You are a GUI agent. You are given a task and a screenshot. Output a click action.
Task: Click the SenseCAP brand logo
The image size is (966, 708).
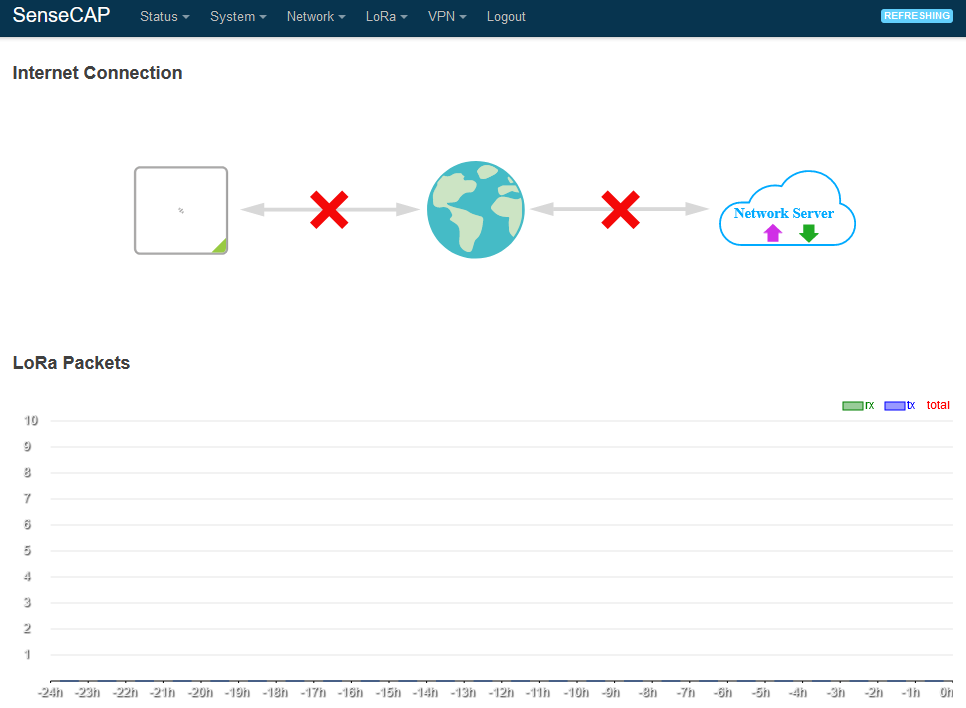point(61,15)
